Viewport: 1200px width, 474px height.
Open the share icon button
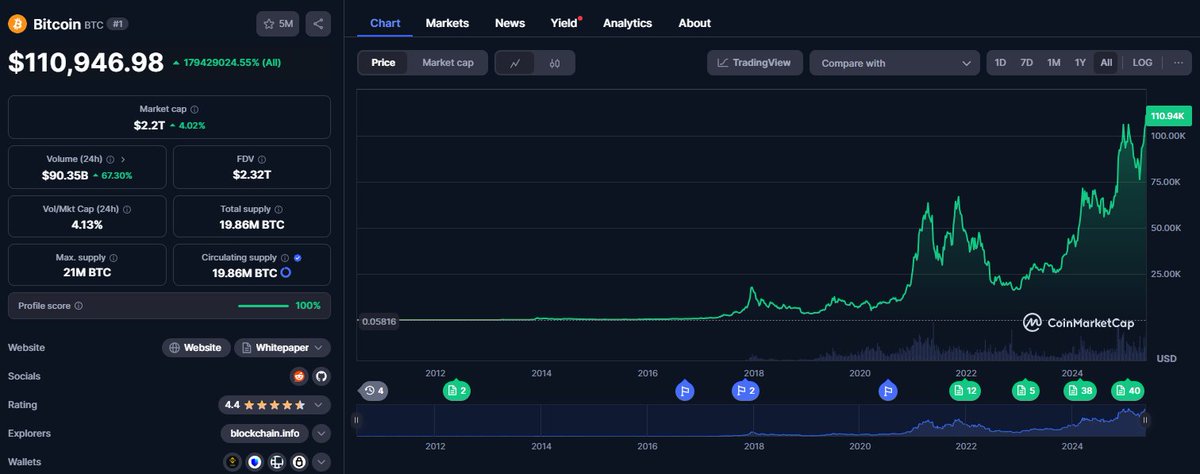pos(318,23)
